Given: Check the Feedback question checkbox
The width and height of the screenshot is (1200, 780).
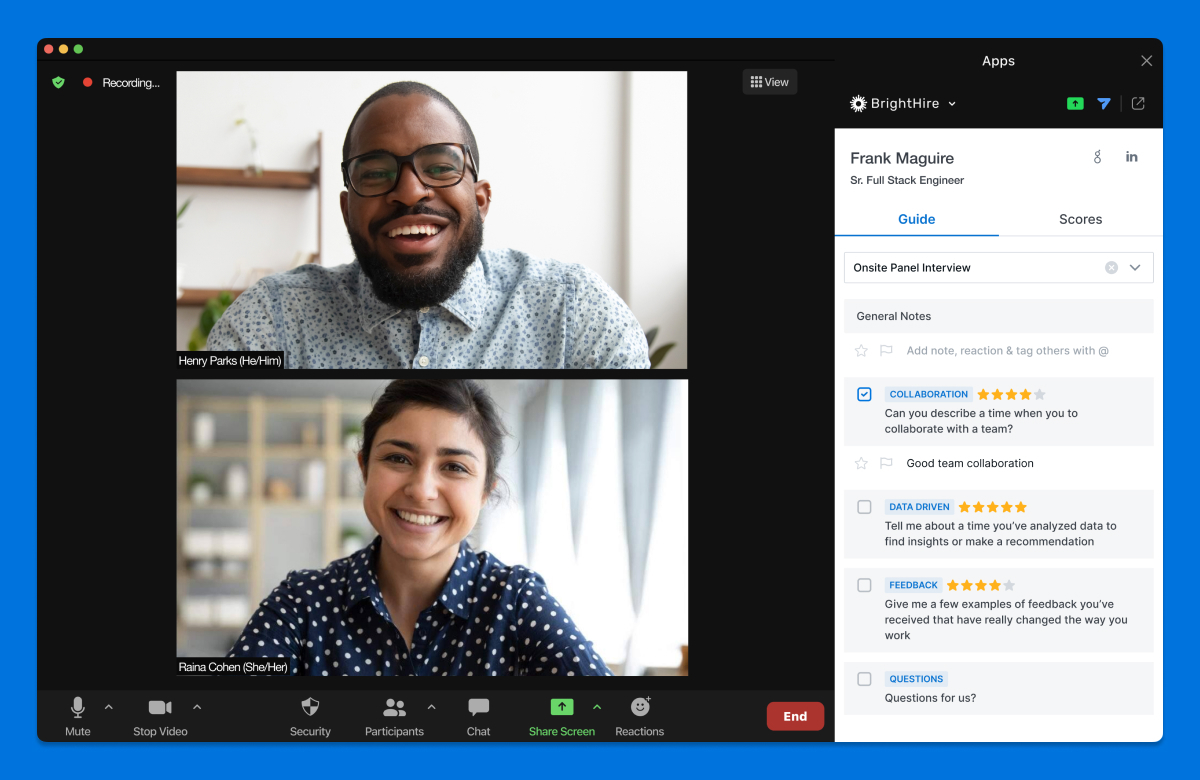Looking at the screenshot, I should point(864,585).
